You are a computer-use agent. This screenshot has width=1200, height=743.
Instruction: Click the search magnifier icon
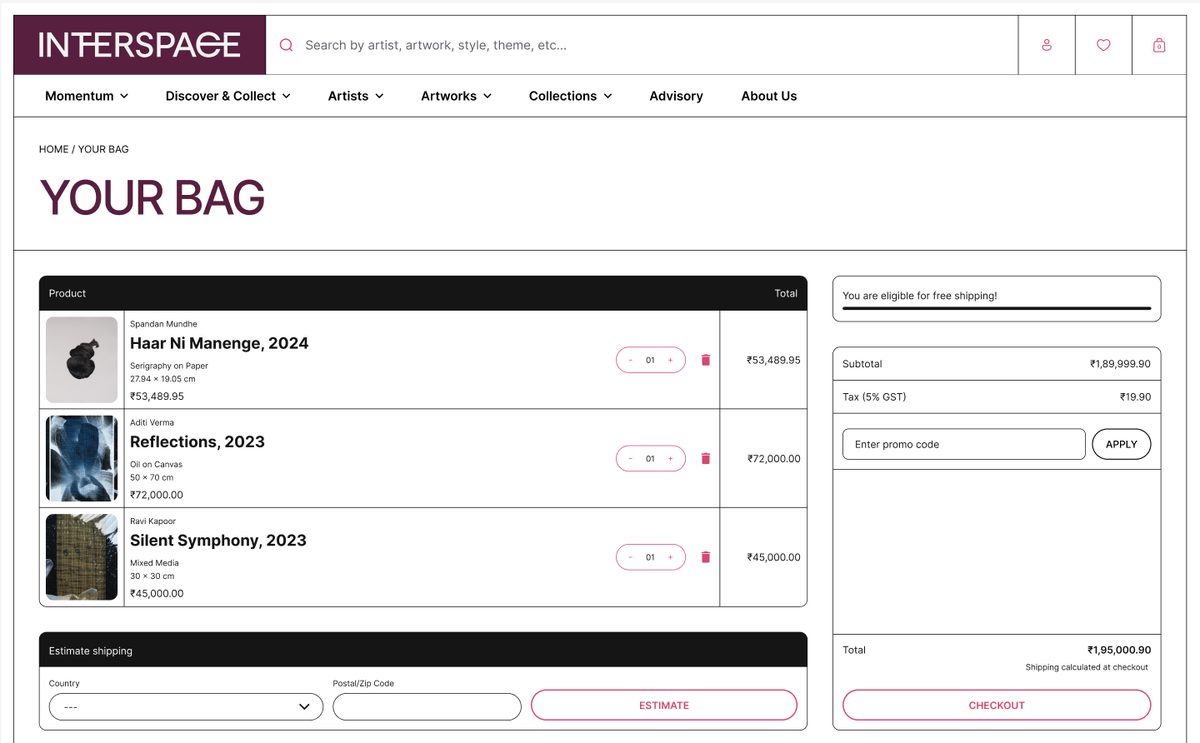[x=286, y=45]
